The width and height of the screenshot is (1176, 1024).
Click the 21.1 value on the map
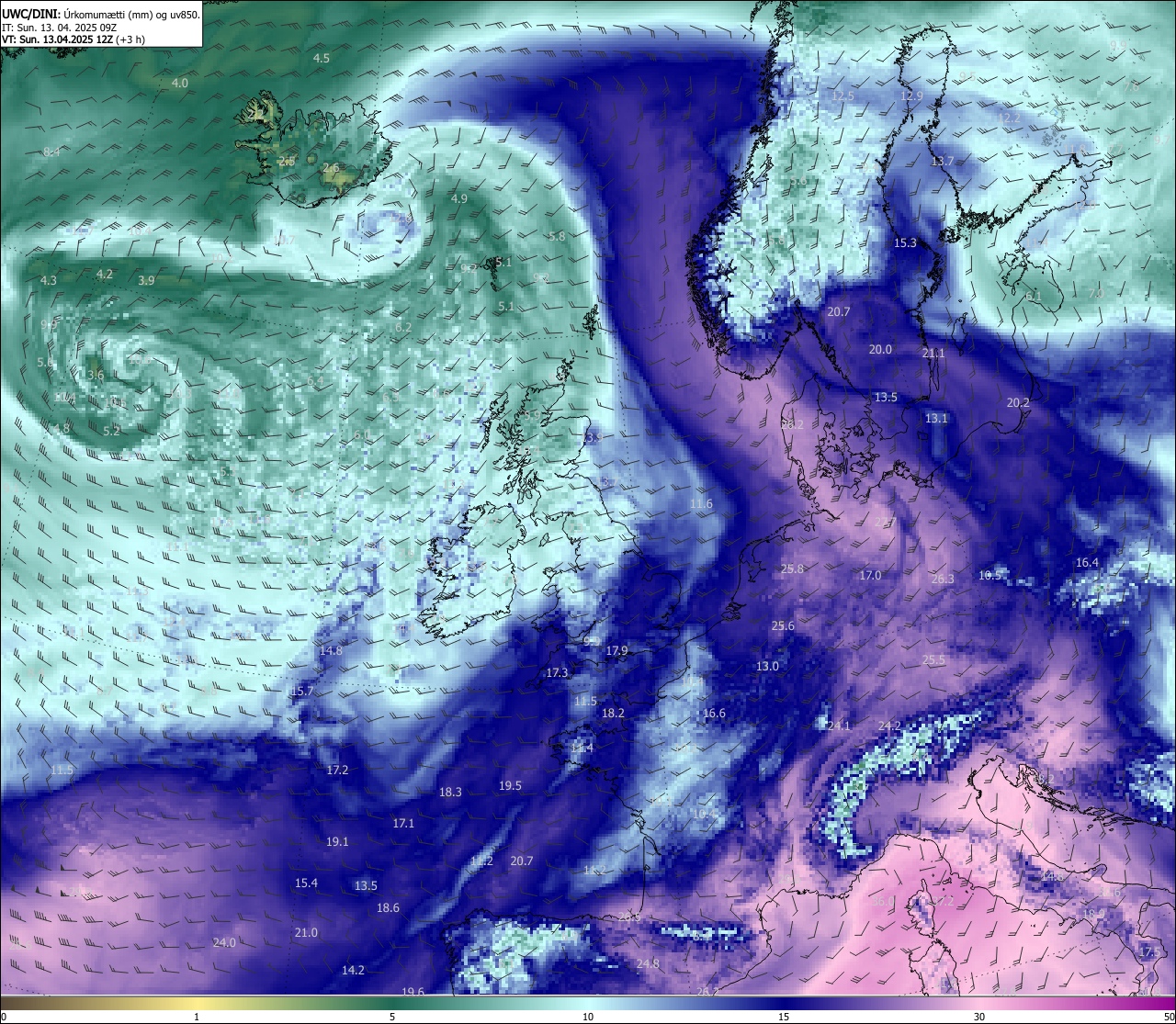click(x=933, y=353)
